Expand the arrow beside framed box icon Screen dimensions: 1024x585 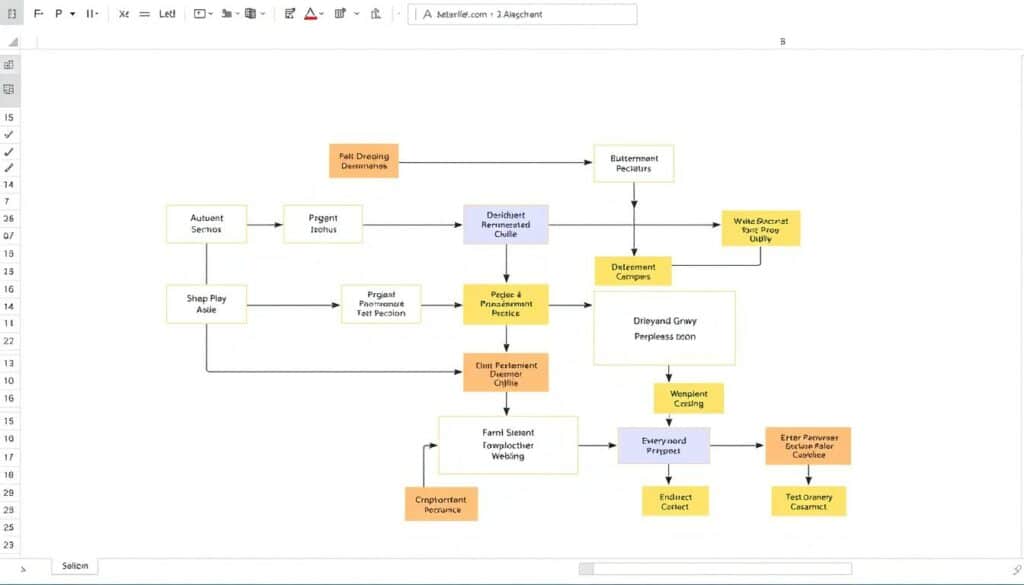point(210,14)
